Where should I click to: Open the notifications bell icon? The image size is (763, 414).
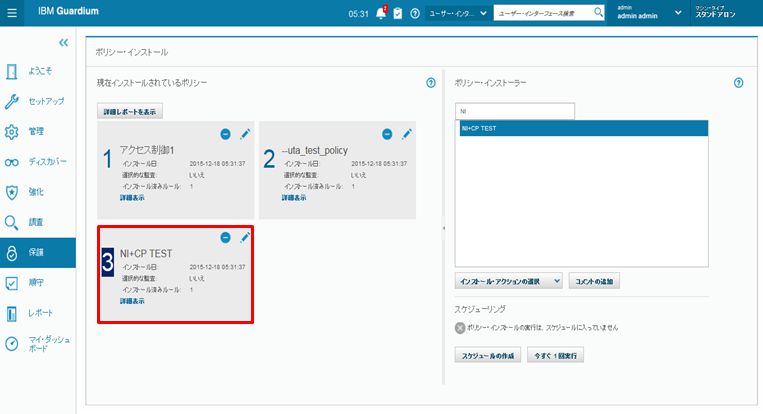[381, 13]
